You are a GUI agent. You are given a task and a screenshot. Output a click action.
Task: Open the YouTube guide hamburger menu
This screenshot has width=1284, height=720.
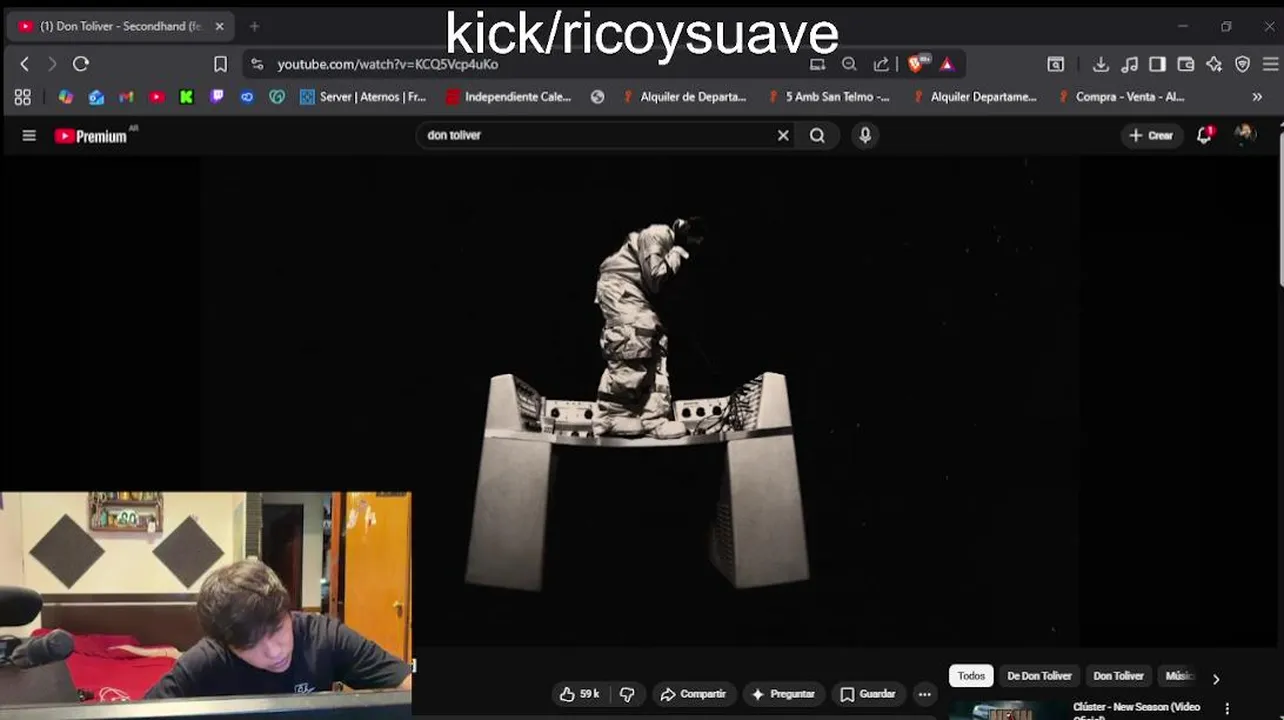point(29,135)
